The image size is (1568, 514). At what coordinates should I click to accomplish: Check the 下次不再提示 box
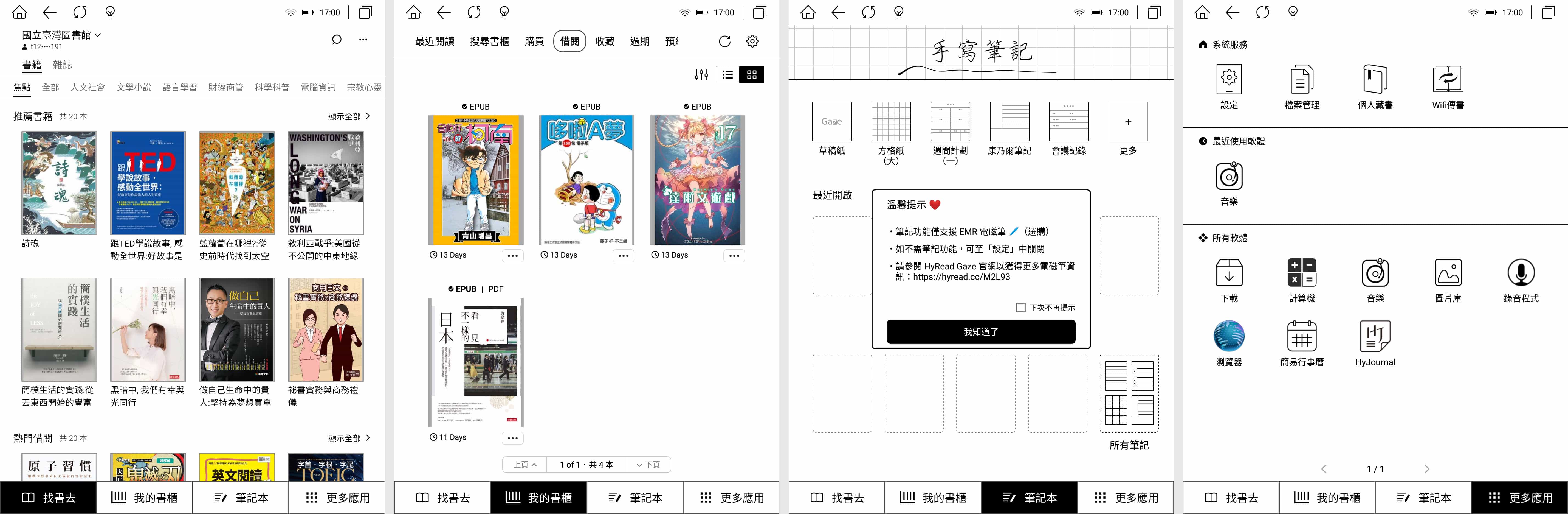coord(1021,308)
